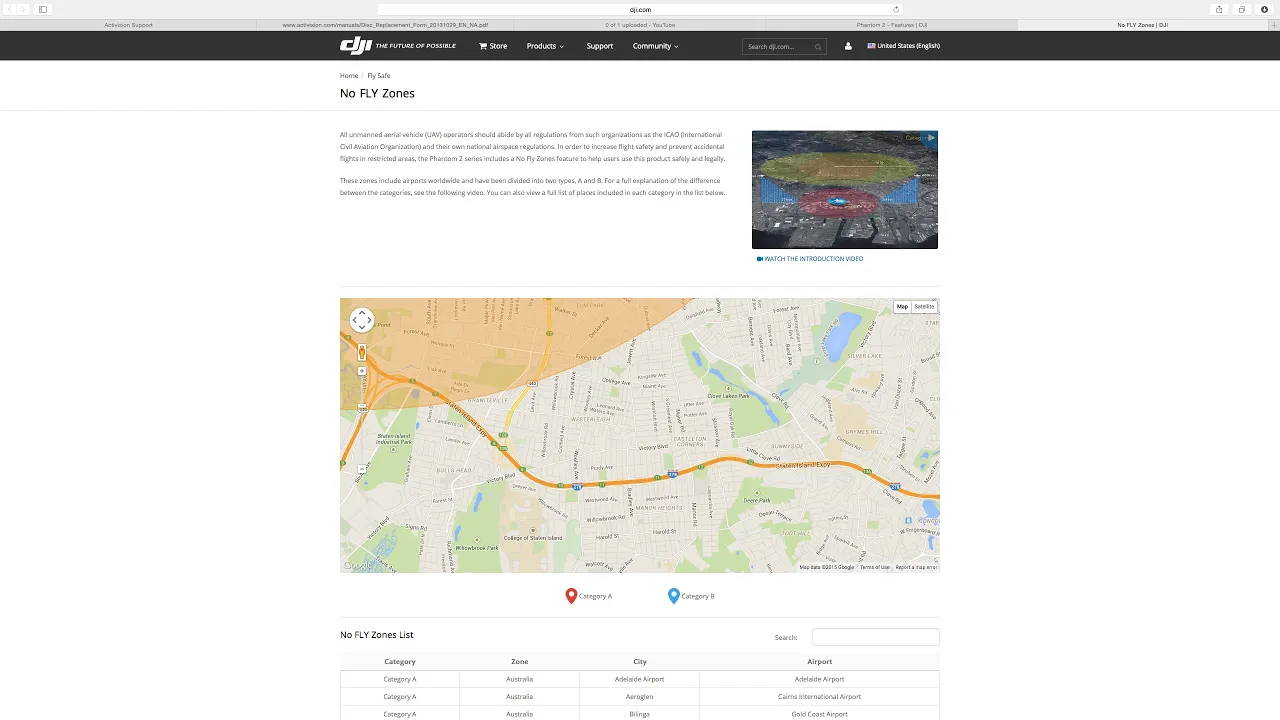Pan the map down

[x=362, y=328]
